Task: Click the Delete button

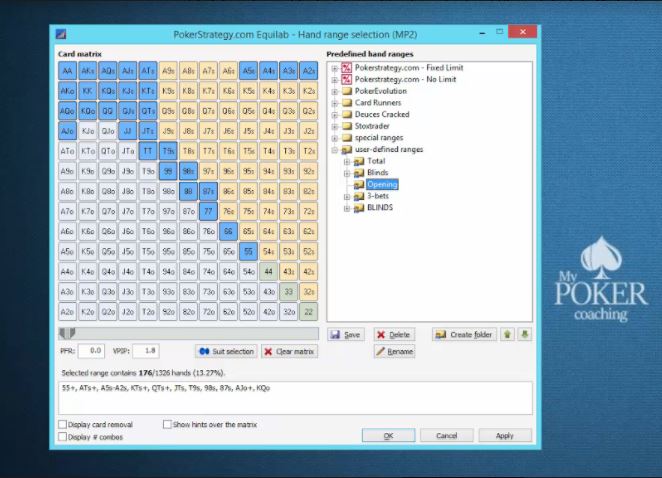Action: [394, 334]
